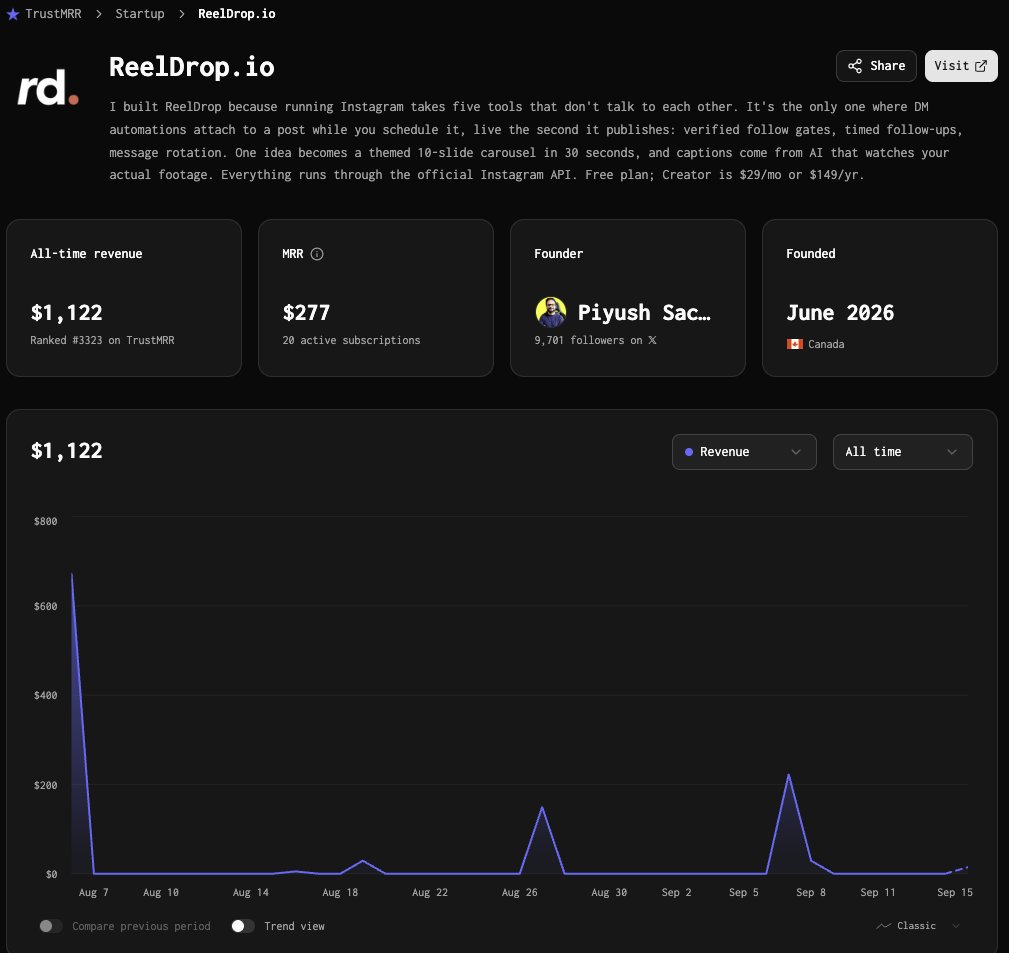
Task: Open the All time range dropdown
Action: 902,452
